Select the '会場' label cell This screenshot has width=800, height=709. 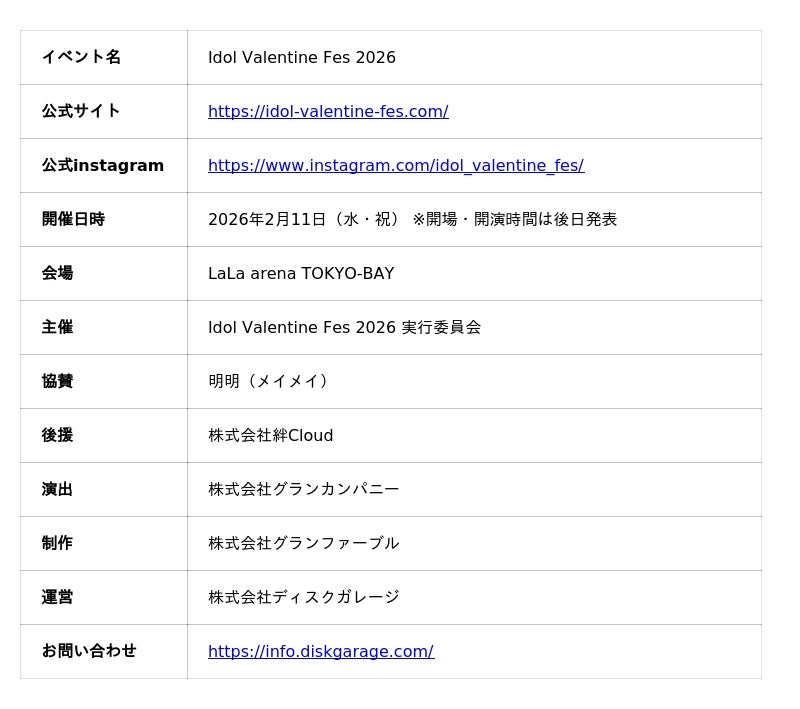pyautogui.click(x=57, y=274)
